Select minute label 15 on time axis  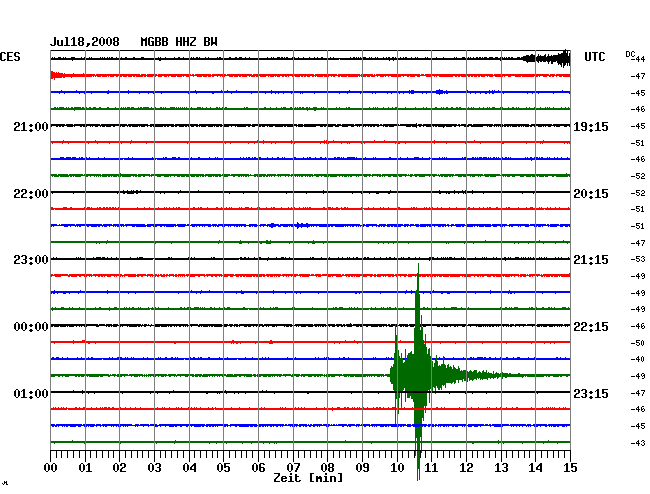pos(570,467)
